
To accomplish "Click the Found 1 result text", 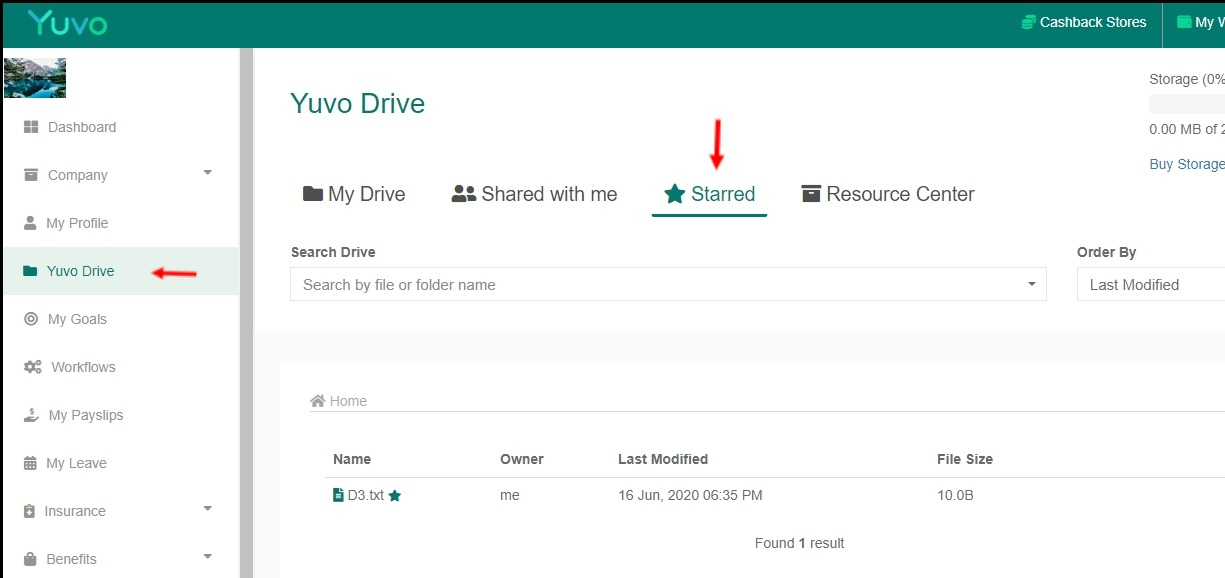I will (800, 543).
